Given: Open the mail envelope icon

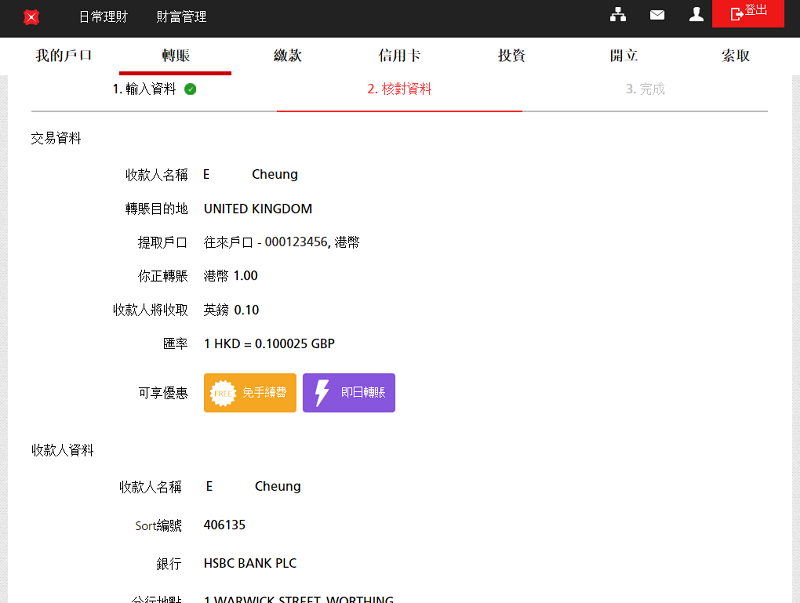Looking at the screenshot, I should click(657, 15).
